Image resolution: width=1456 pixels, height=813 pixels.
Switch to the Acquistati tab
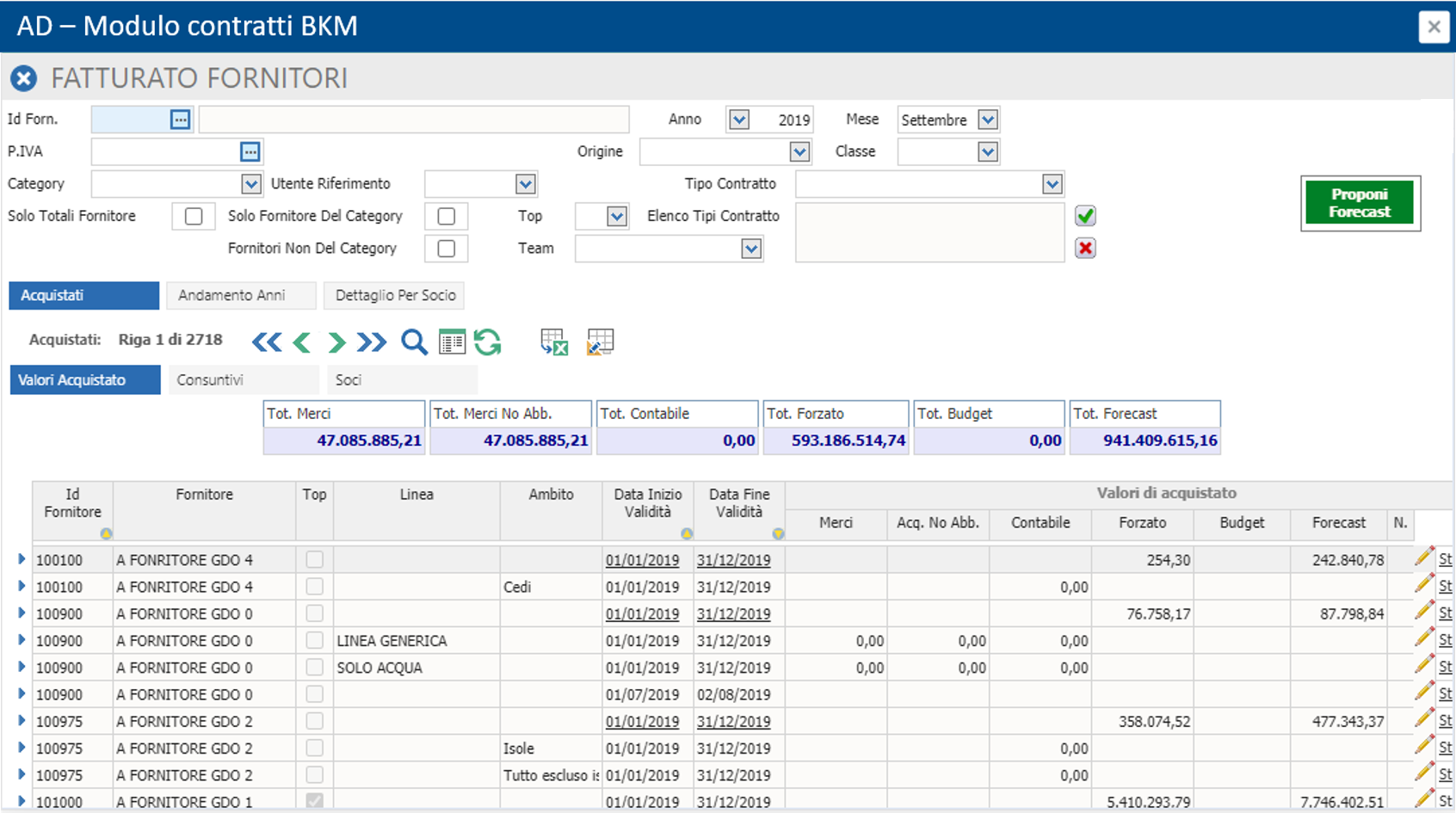click(83, 295)
